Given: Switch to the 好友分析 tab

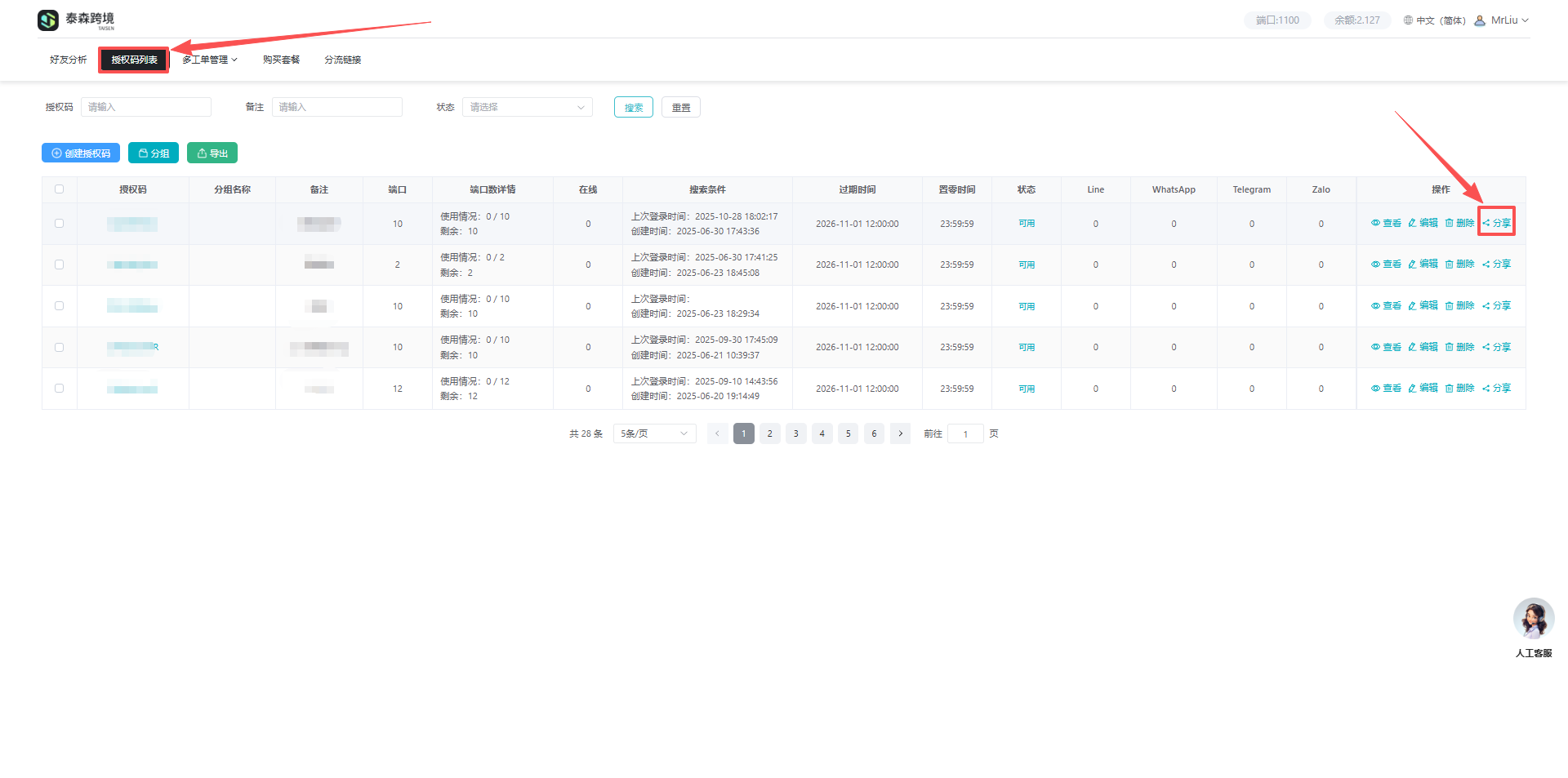Looking at the screenshot, I should pos(68,60).
